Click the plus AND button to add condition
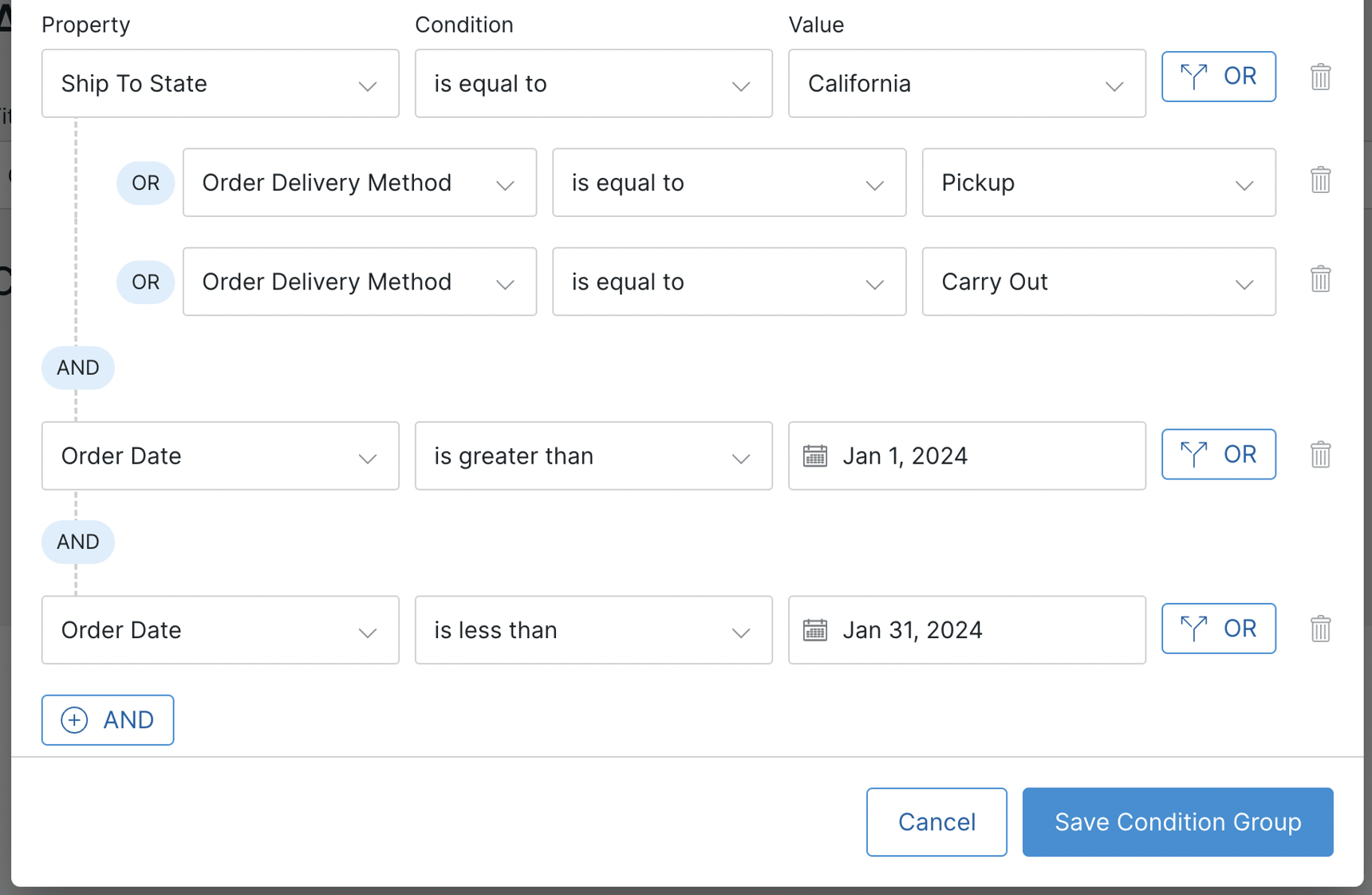The width and height of the screenshot is (1372, 895). coord(108,720)
